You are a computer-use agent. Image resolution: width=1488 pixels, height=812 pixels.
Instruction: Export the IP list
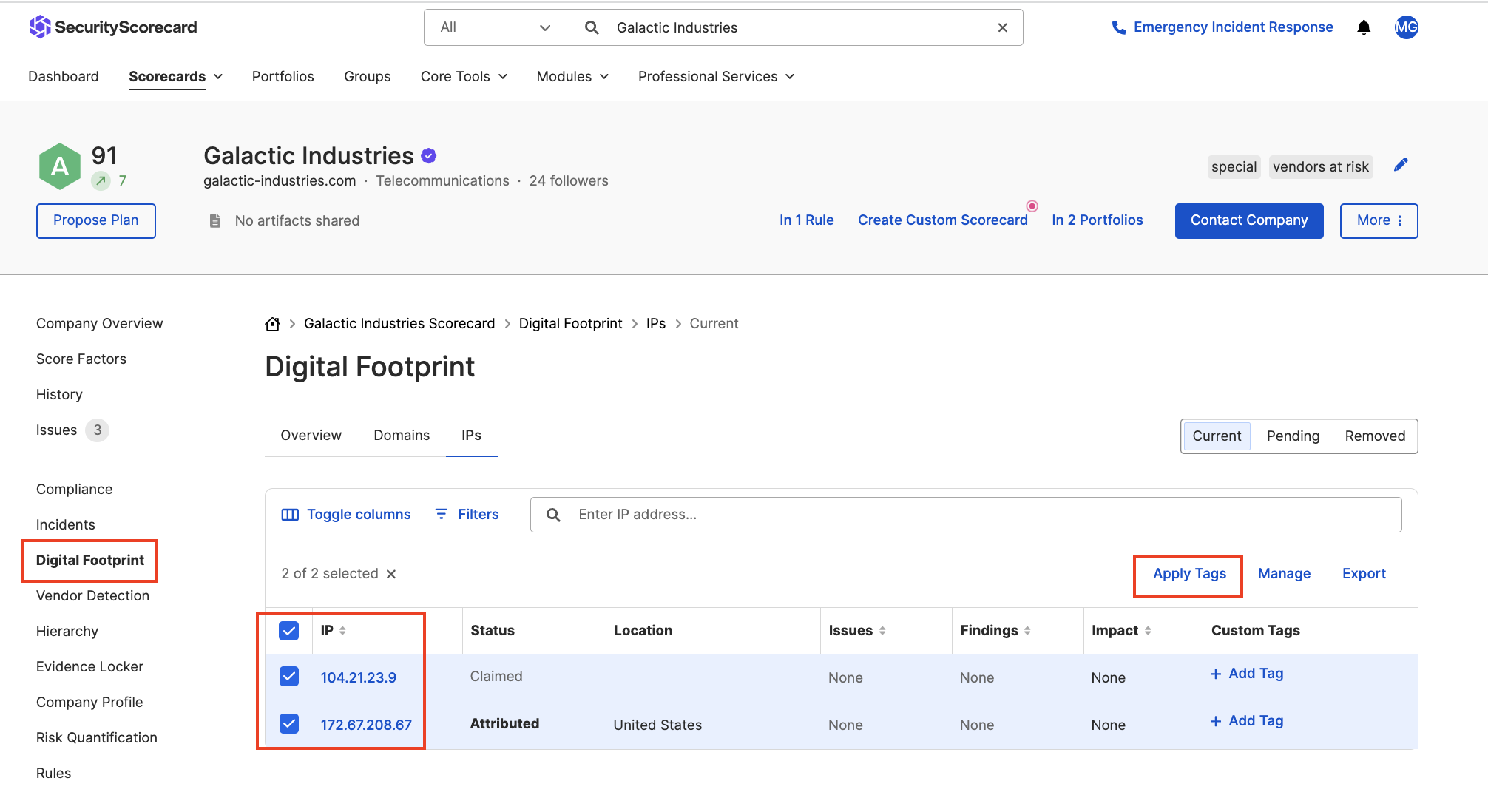(1364, 574)
